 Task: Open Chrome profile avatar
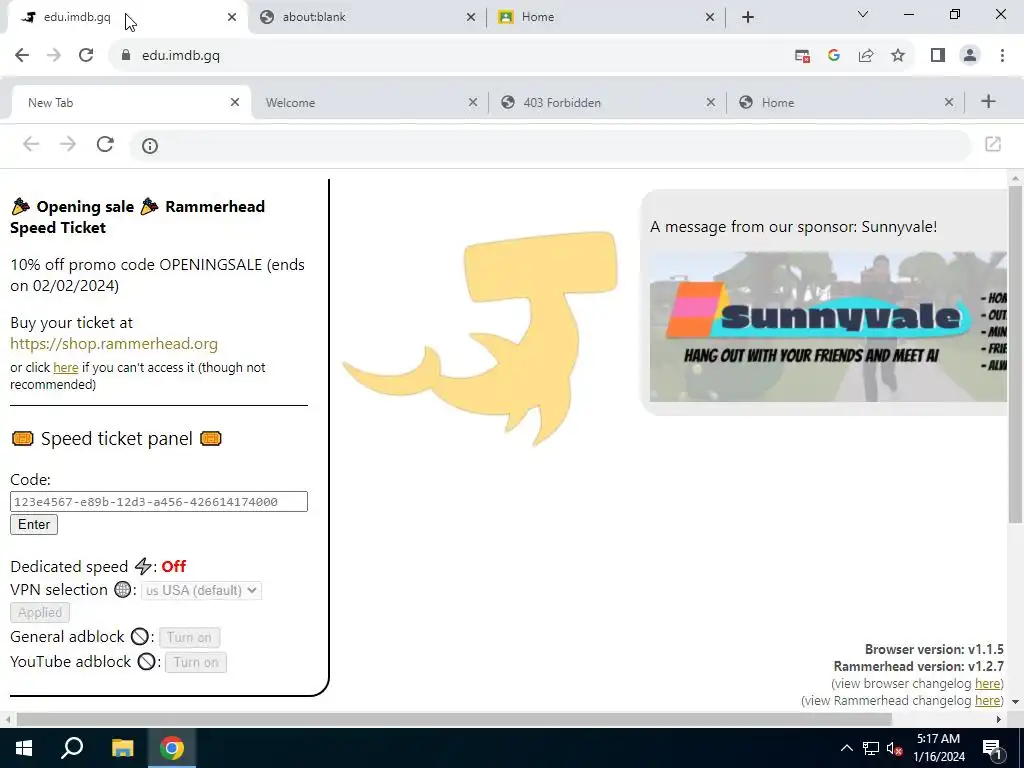point(970,56)
